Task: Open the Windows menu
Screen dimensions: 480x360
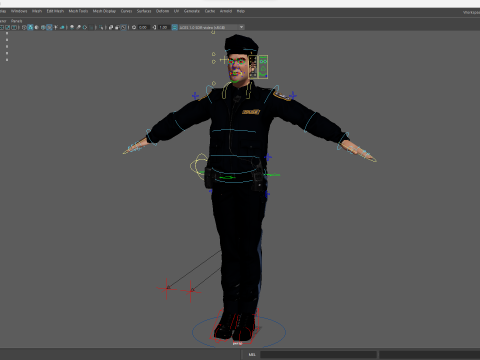Action: [19, 11]
